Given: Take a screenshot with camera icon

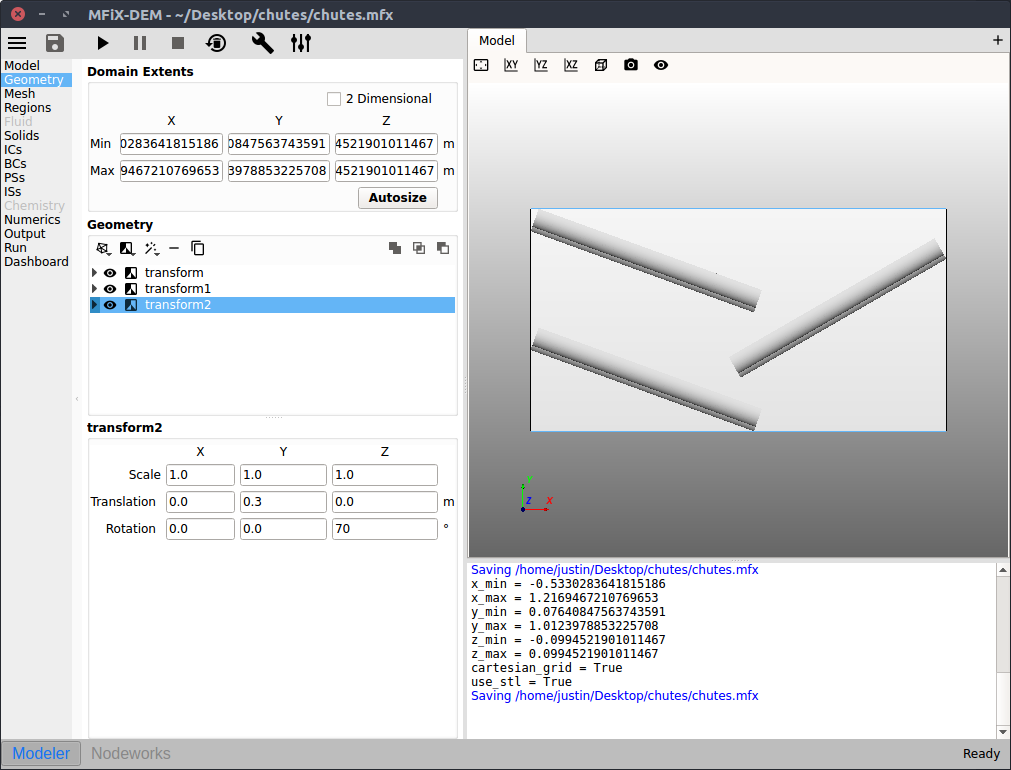Looking at the screenshot, I should click(631, 65).
